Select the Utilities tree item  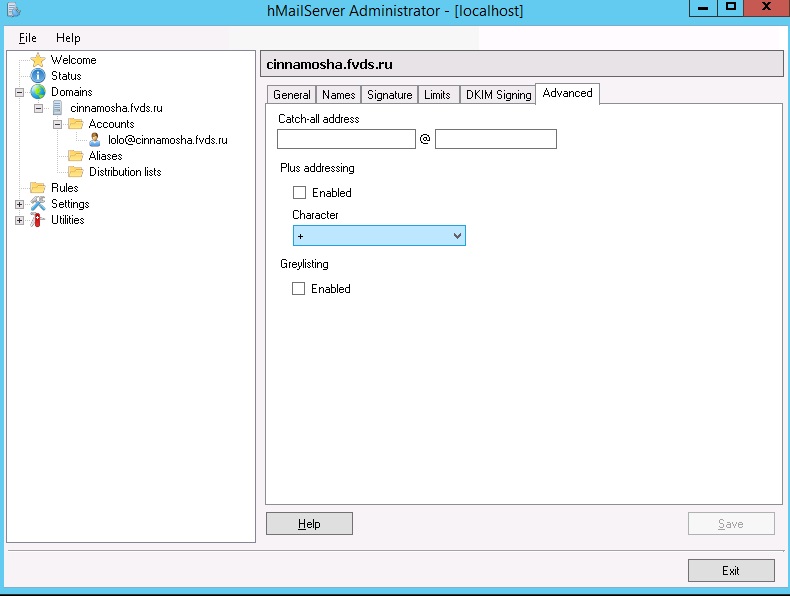[68, 220]
